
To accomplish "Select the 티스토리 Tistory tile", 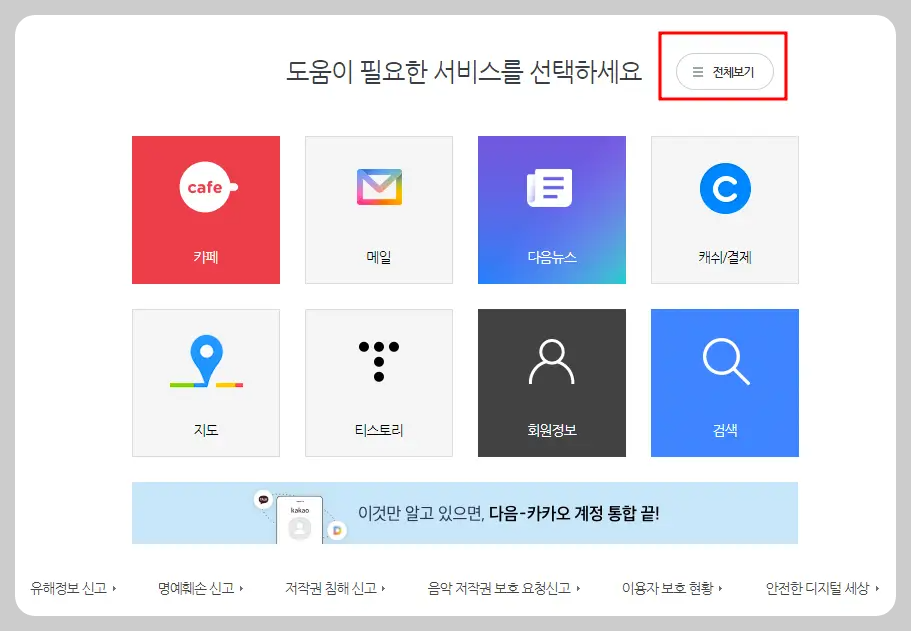I will pyautogui.click(x=379, y=383).
